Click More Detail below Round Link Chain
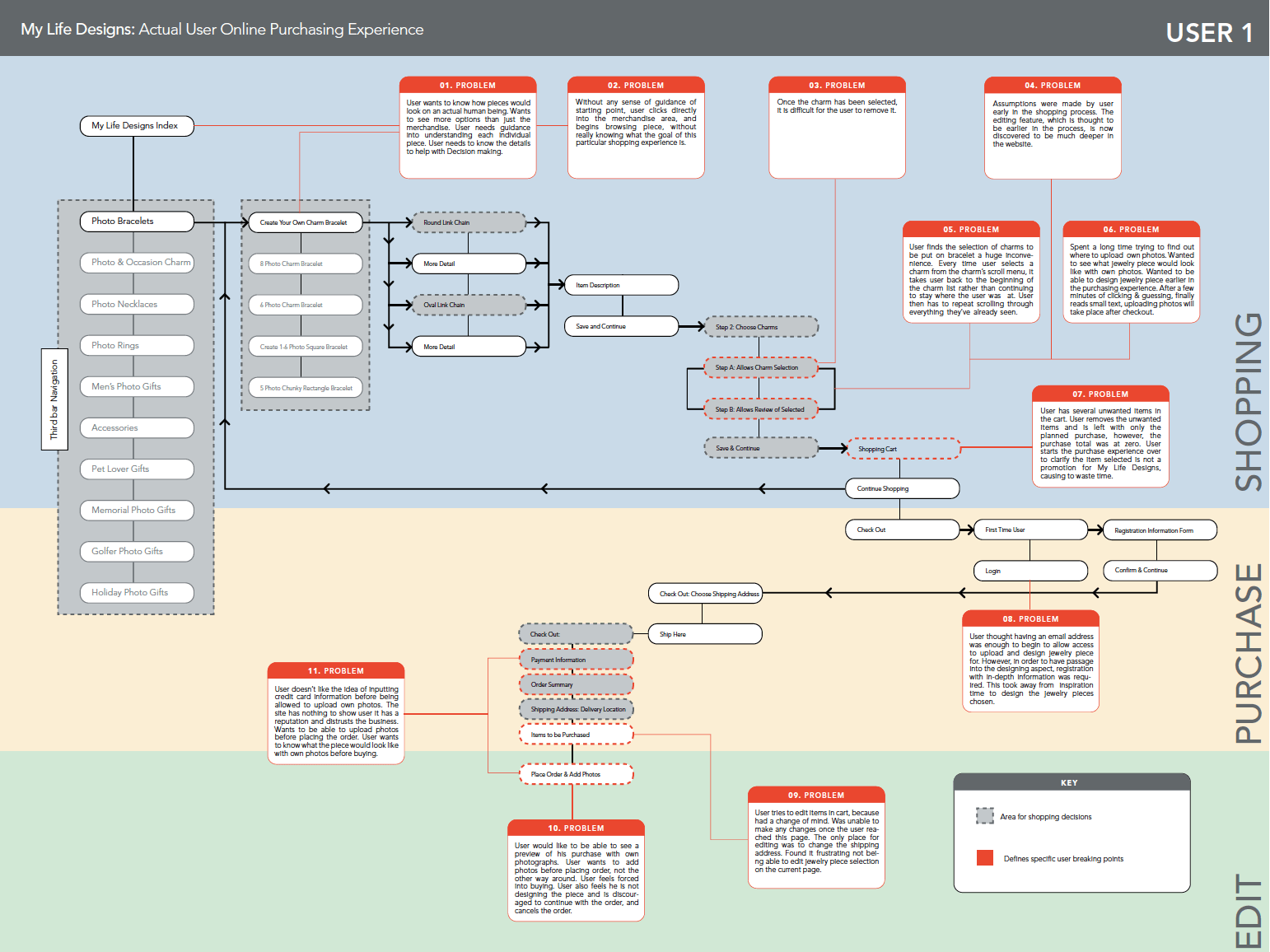 [469, 264]
